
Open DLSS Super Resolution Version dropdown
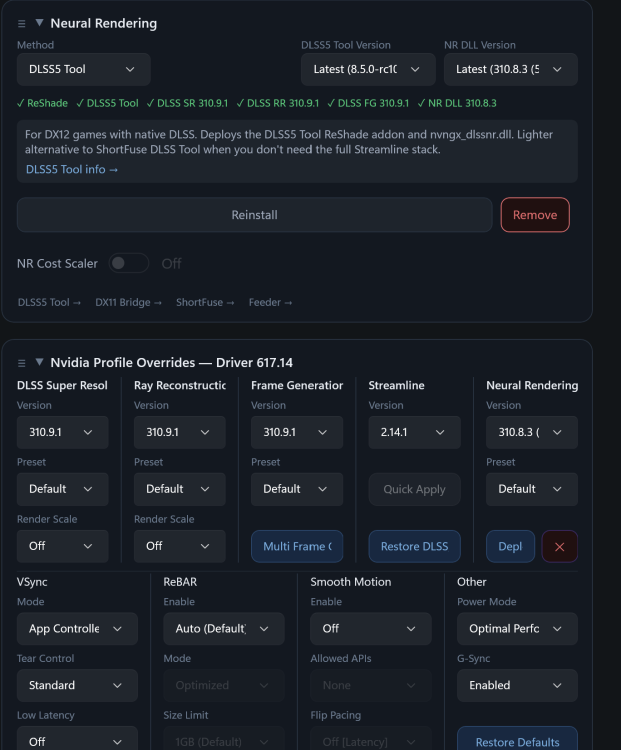click(x=63, y=432)
